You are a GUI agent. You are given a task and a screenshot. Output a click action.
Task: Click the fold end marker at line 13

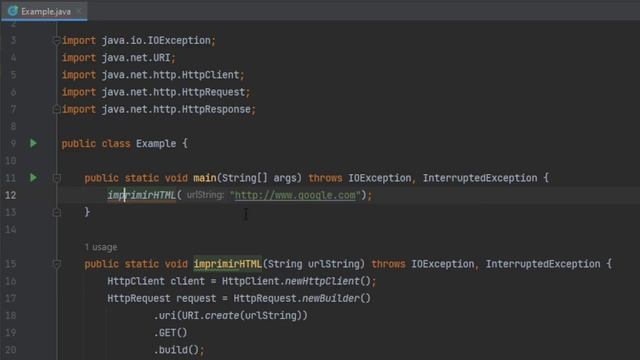coord(56,212)
